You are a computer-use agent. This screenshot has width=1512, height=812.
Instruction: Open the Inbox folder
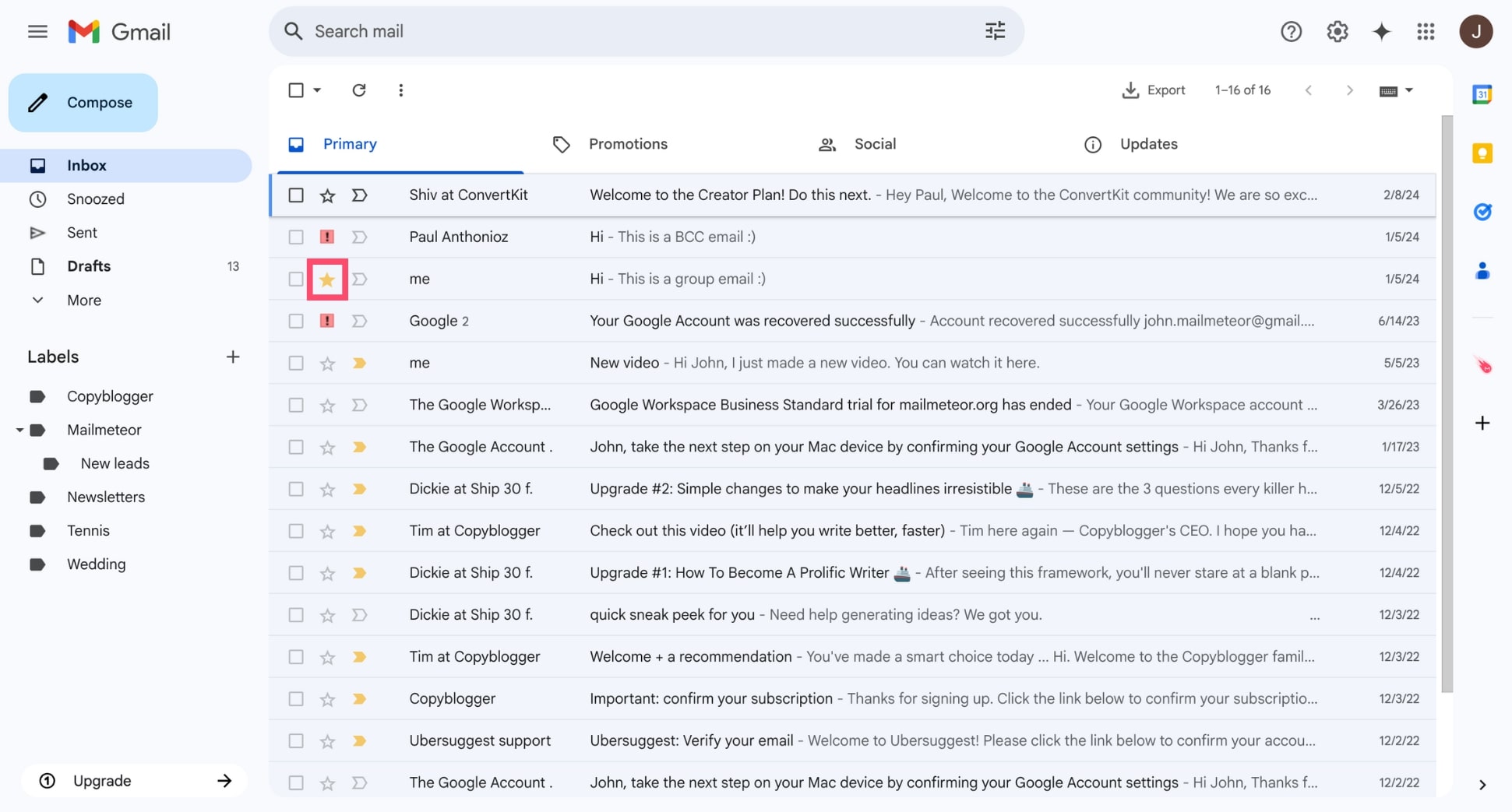126,166
